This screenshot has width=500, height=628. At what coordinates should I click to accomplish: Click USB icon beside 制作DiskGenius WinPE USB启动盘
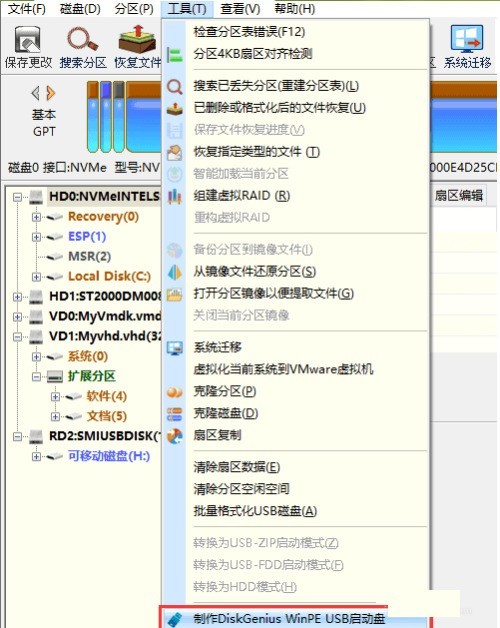point(175,619)
